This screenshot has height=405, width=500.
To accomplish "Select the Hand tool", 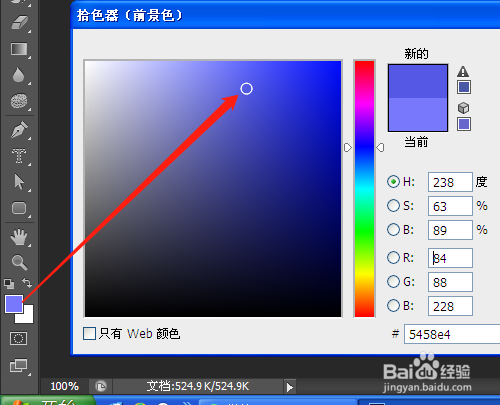I will click(x=19, y=237).
